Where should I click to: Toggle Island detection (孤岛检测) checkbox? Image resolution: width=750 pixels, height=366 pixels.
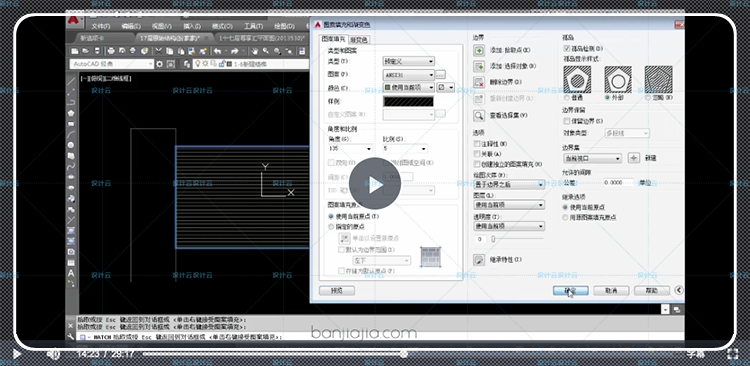[x=567, y=49]
